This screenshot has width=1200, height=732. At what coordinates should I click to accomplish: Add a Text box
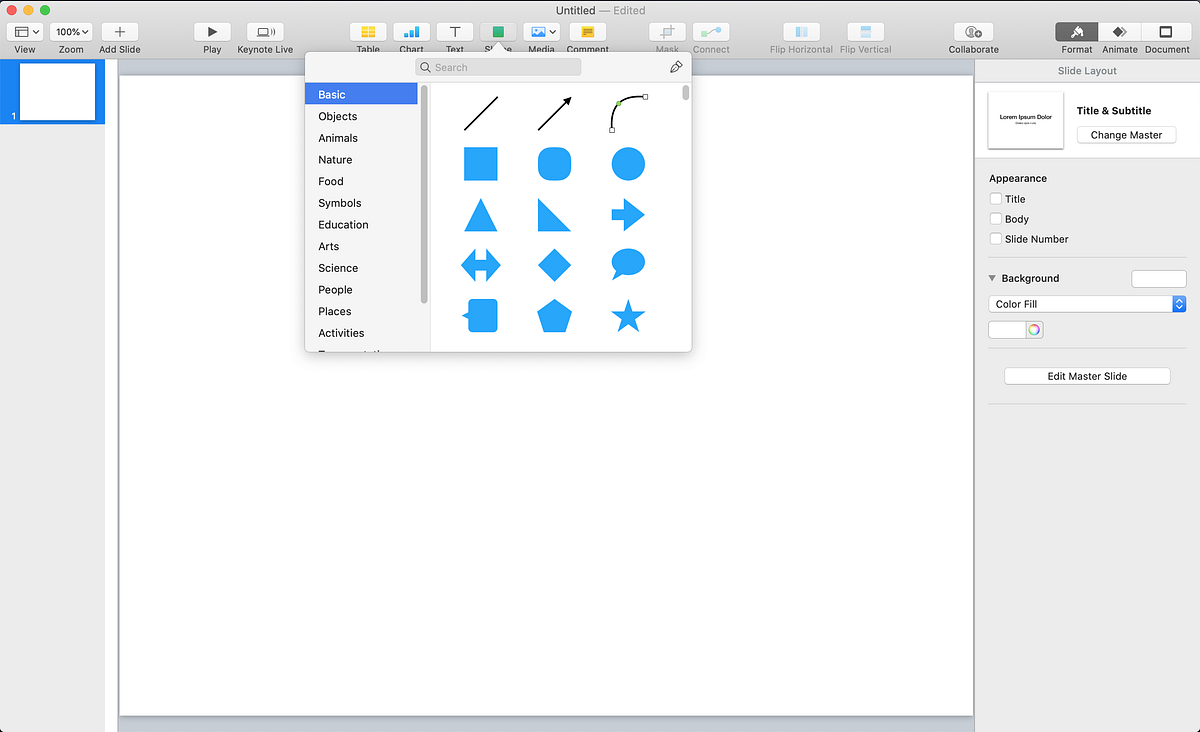click(x=455, y=32)
